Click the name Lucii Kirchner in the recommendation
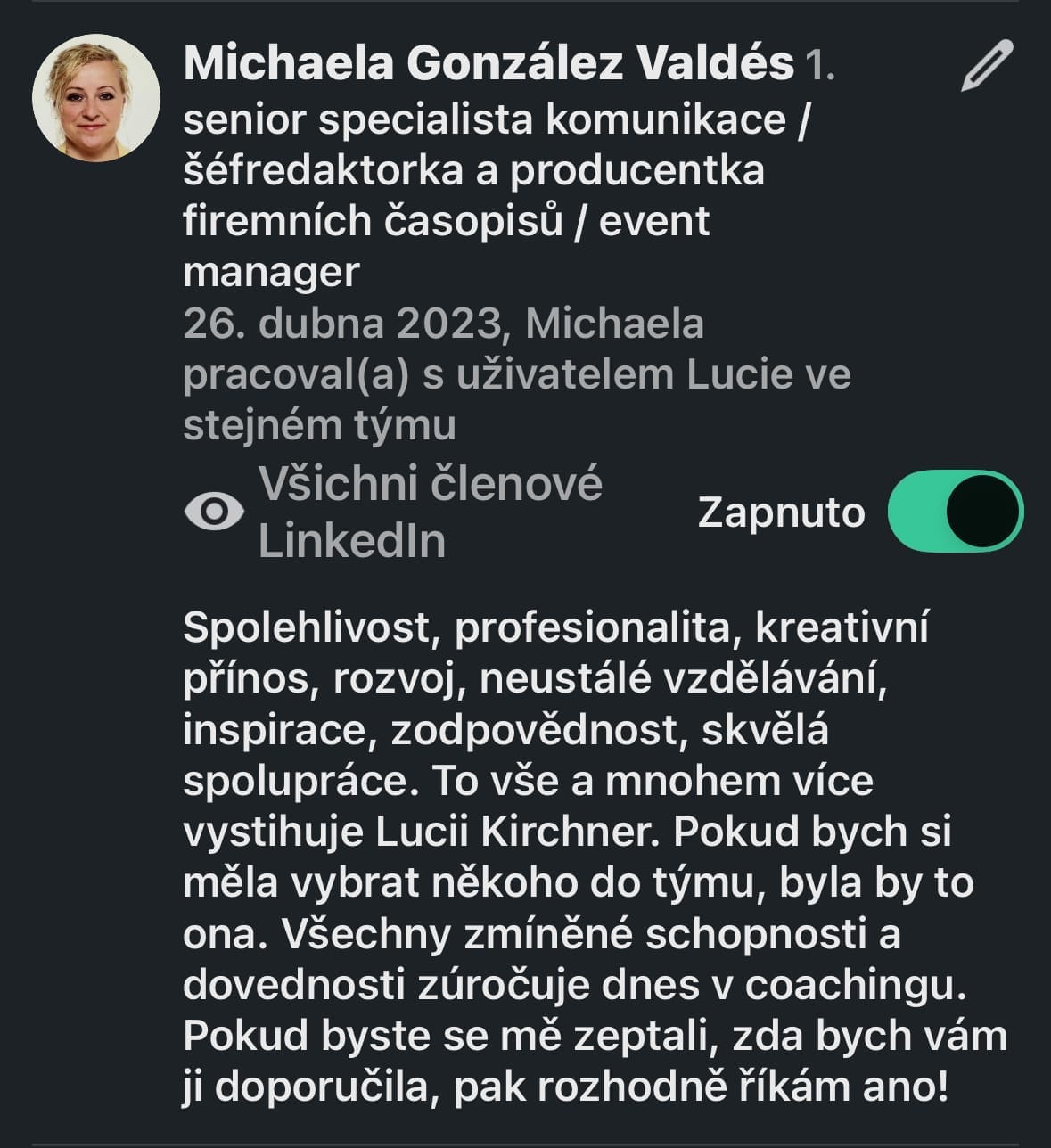 (517, 832)
